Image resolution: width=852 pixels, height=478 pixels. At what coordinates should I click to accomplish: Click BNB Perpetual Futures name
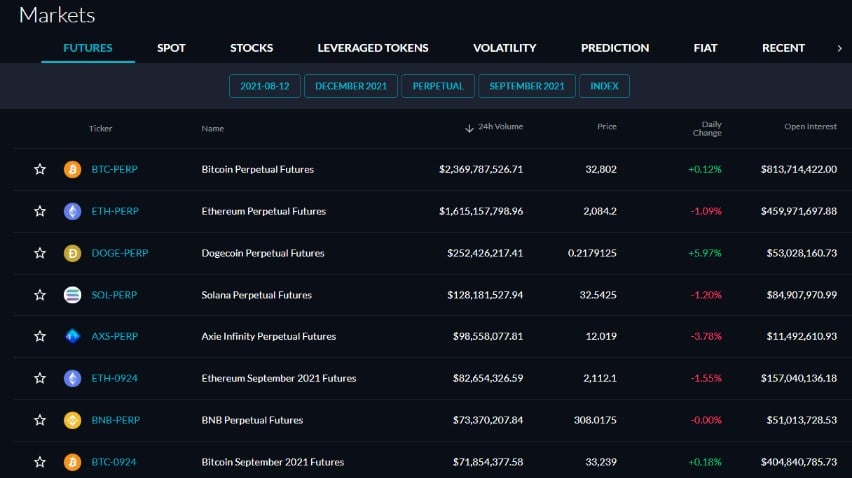click(x=252, y=420)
